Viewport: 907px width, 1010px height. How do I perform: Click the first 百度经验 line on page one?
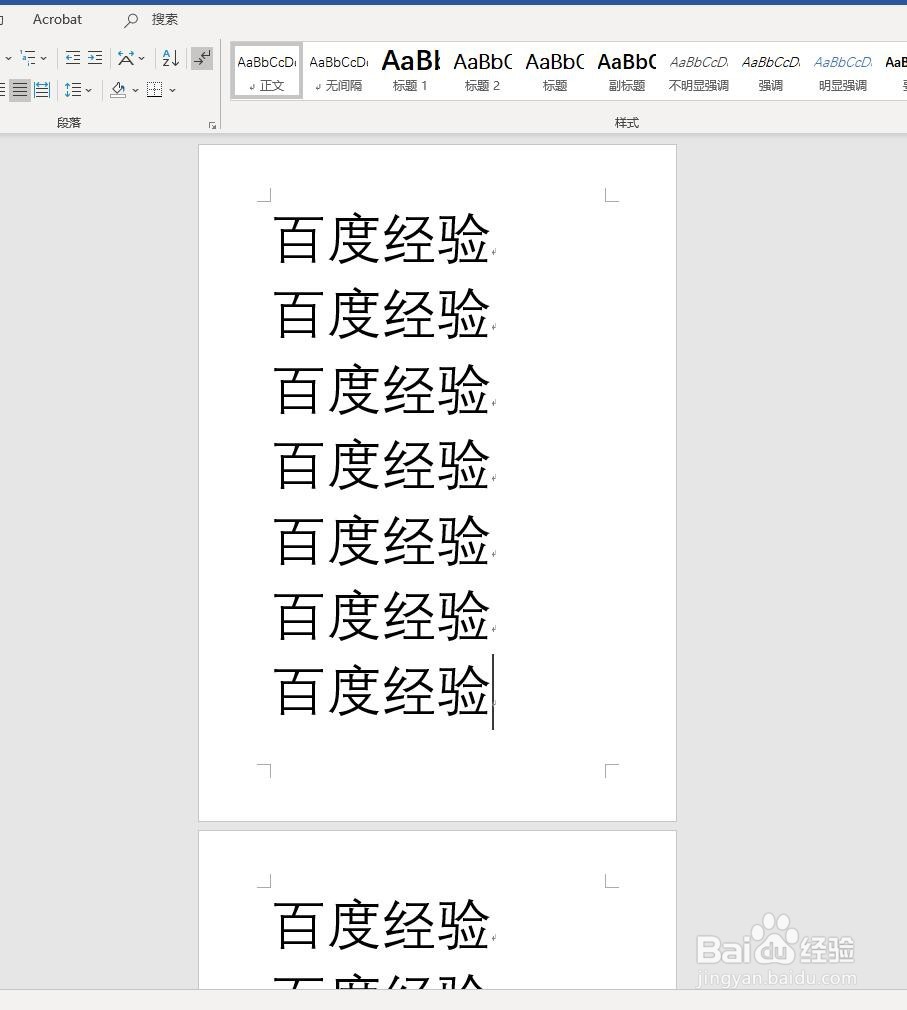381,239
